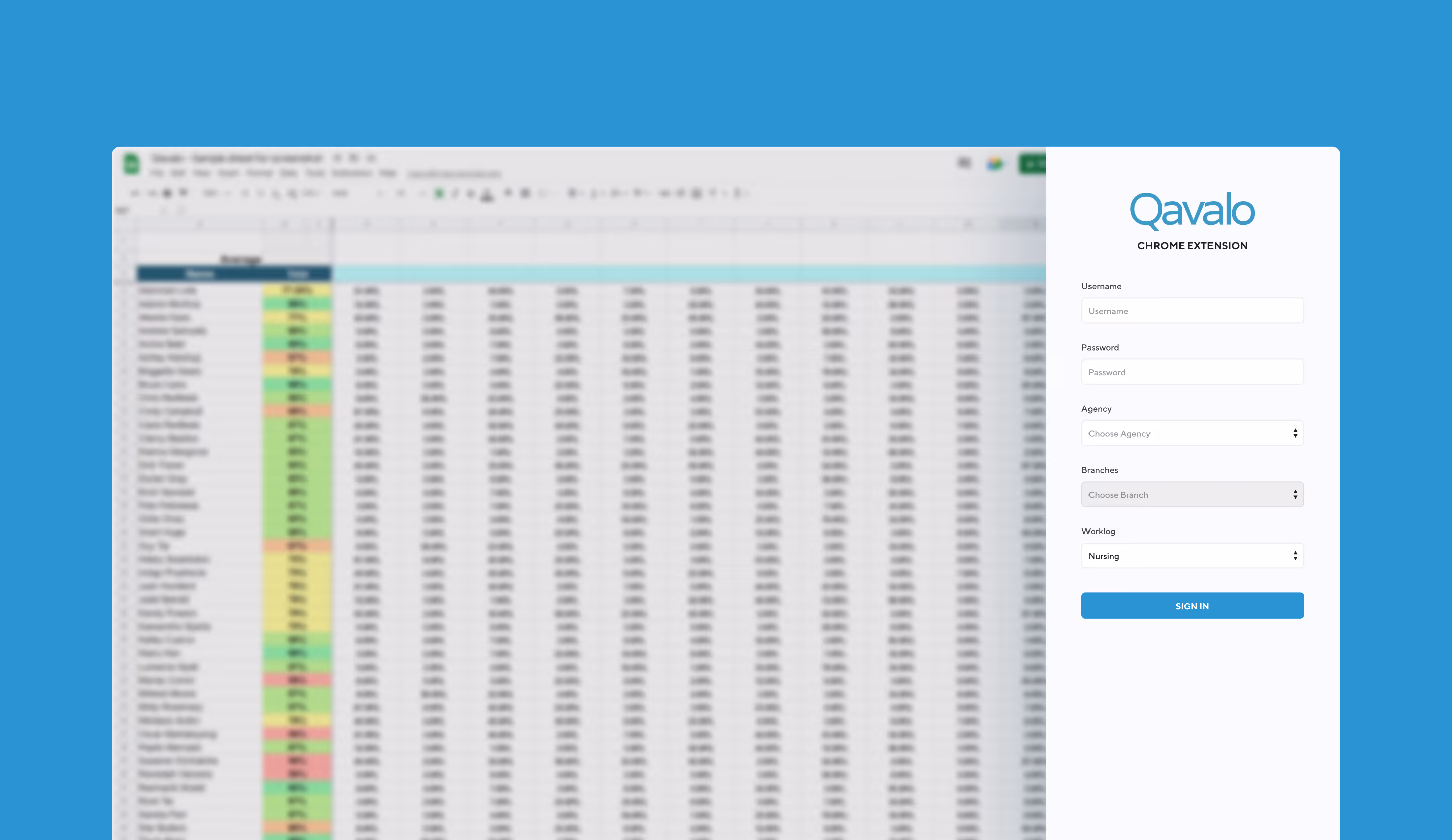1452x840 pixels.
Task: Click the green Share button
Action: click(x=1034, y=164)
